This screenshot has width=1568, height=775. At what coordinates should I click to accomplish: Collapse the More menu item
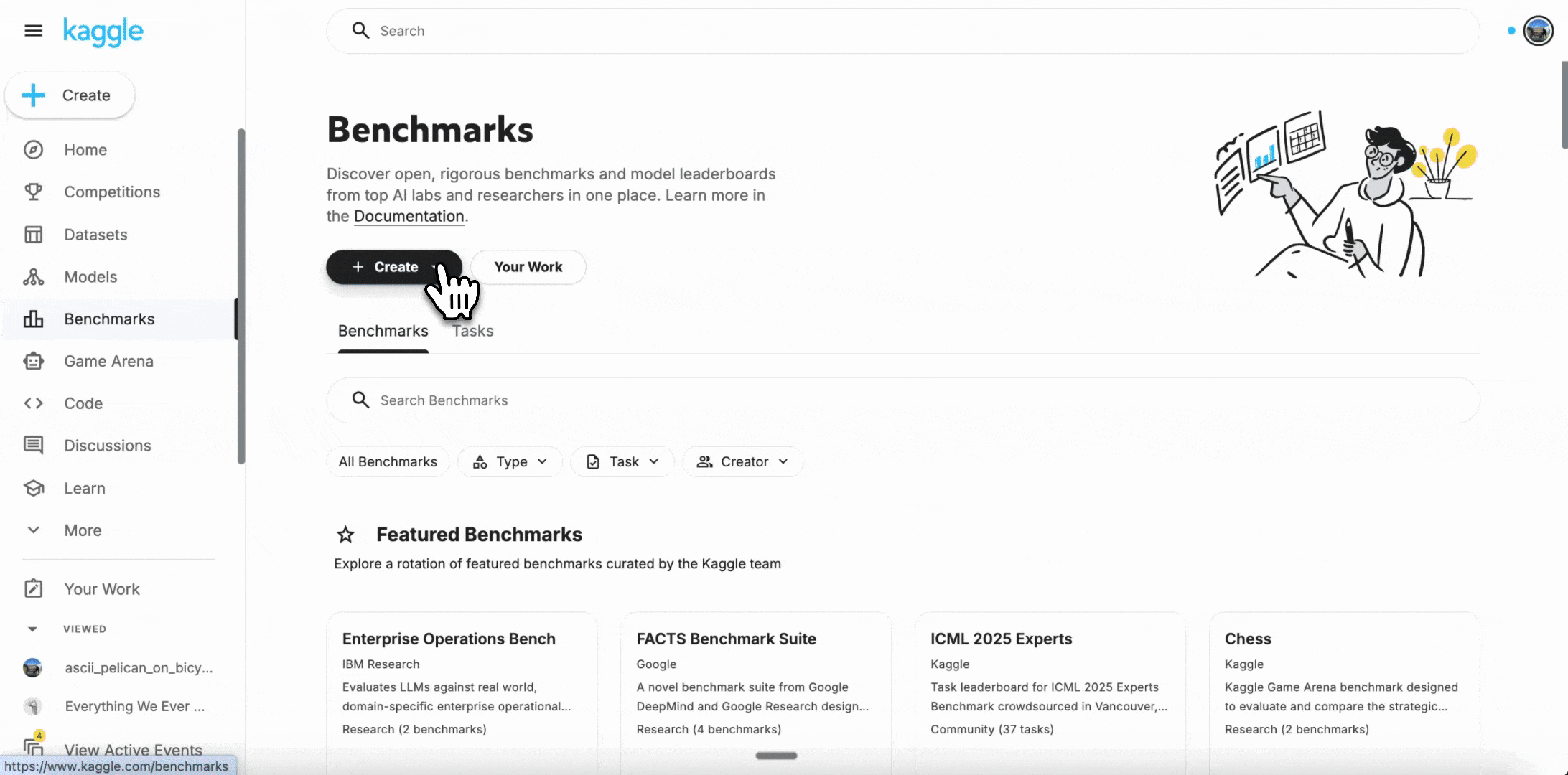tap(82, 530)
